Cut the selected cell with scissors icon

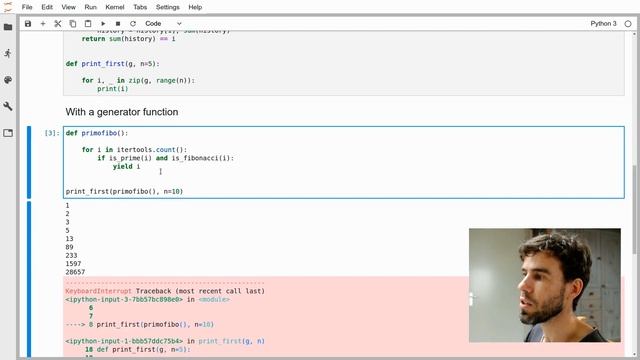[58, 24]
